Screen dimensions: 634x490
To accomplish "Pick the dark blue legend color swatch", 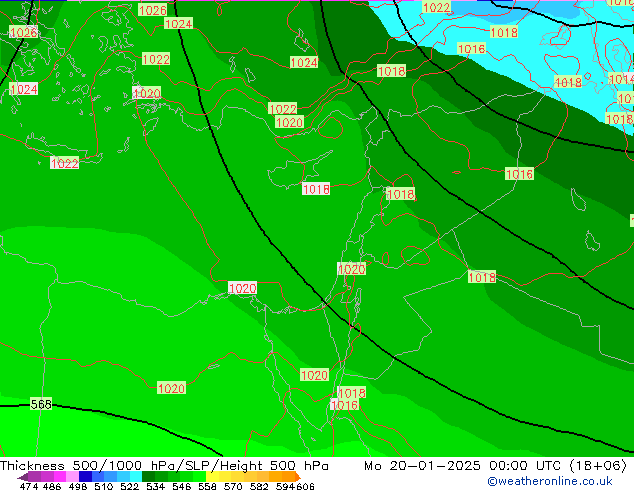I will (85, 476).
